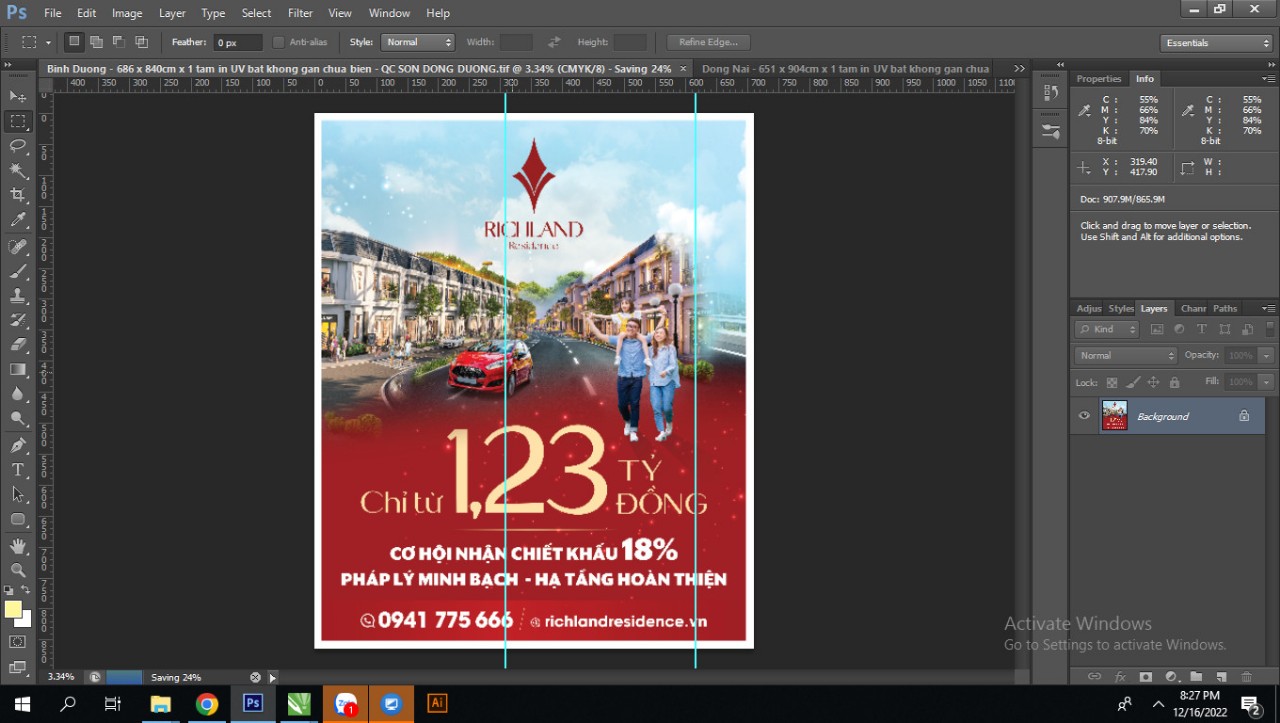Open the Layers panel flyout menu
Viewport: 1280px width, 723px height.
[1268, 308]
